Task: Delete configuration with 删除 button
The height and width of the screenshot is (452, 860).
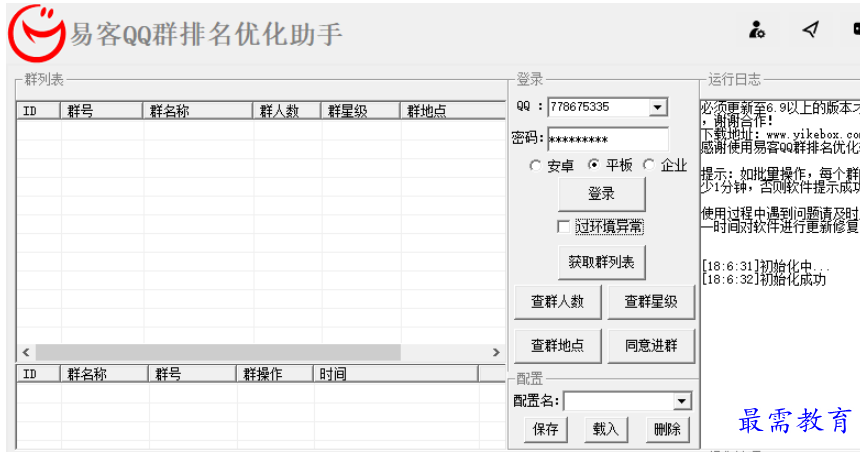Action: (x=667, y=429)
